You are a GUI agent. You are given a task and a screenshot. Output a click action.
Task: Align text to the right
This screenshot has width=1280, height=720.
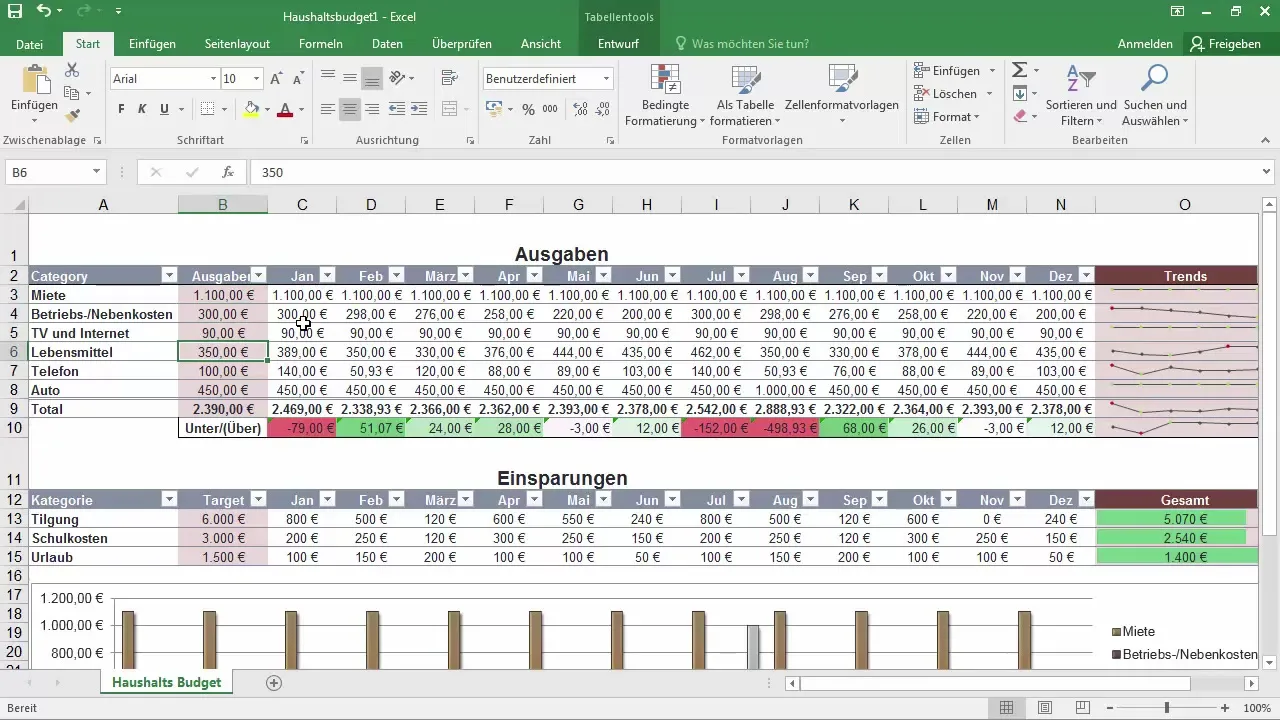click(x=372, y=109)
